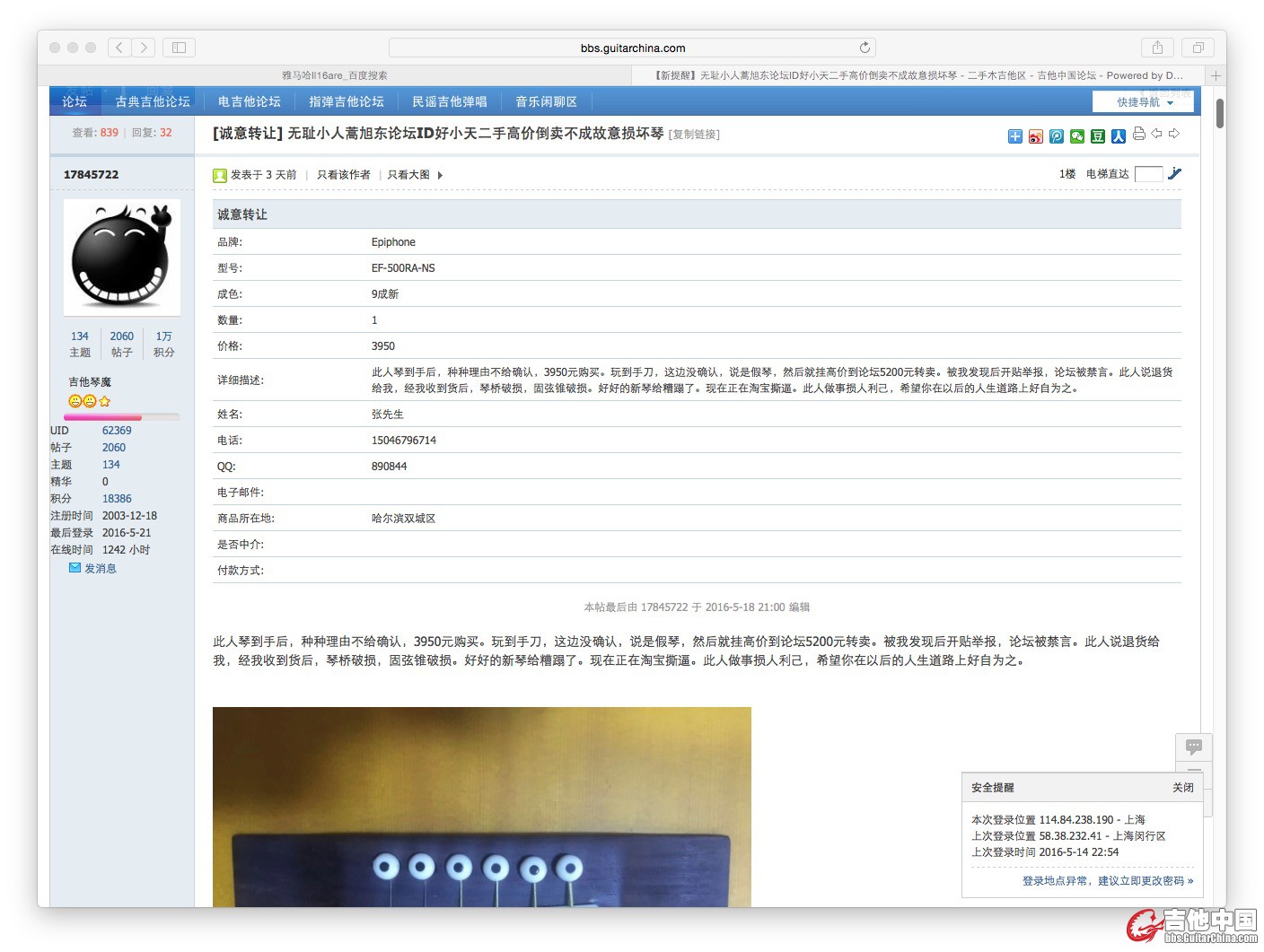
Task: Click the 只看大图 play arrow
Action: (440, 175)
